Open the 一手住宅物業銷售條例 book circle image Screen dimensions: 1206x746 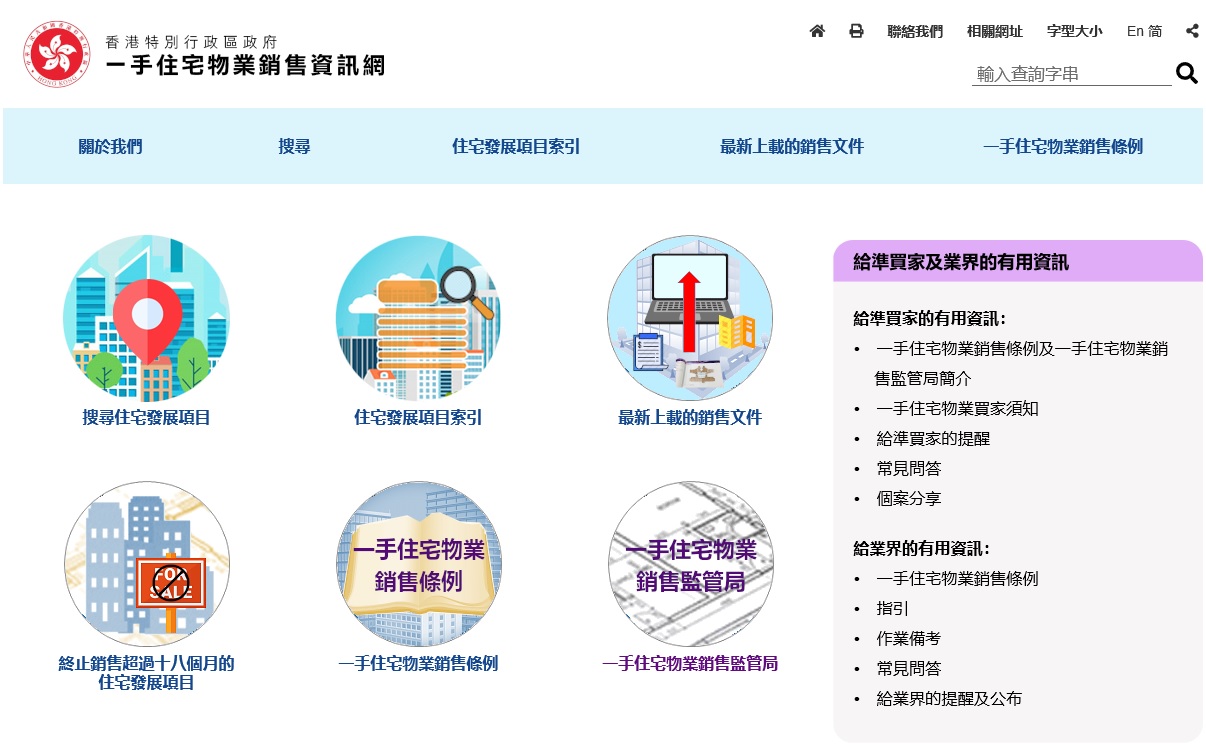pyautogui.click(x=418, y=564)
